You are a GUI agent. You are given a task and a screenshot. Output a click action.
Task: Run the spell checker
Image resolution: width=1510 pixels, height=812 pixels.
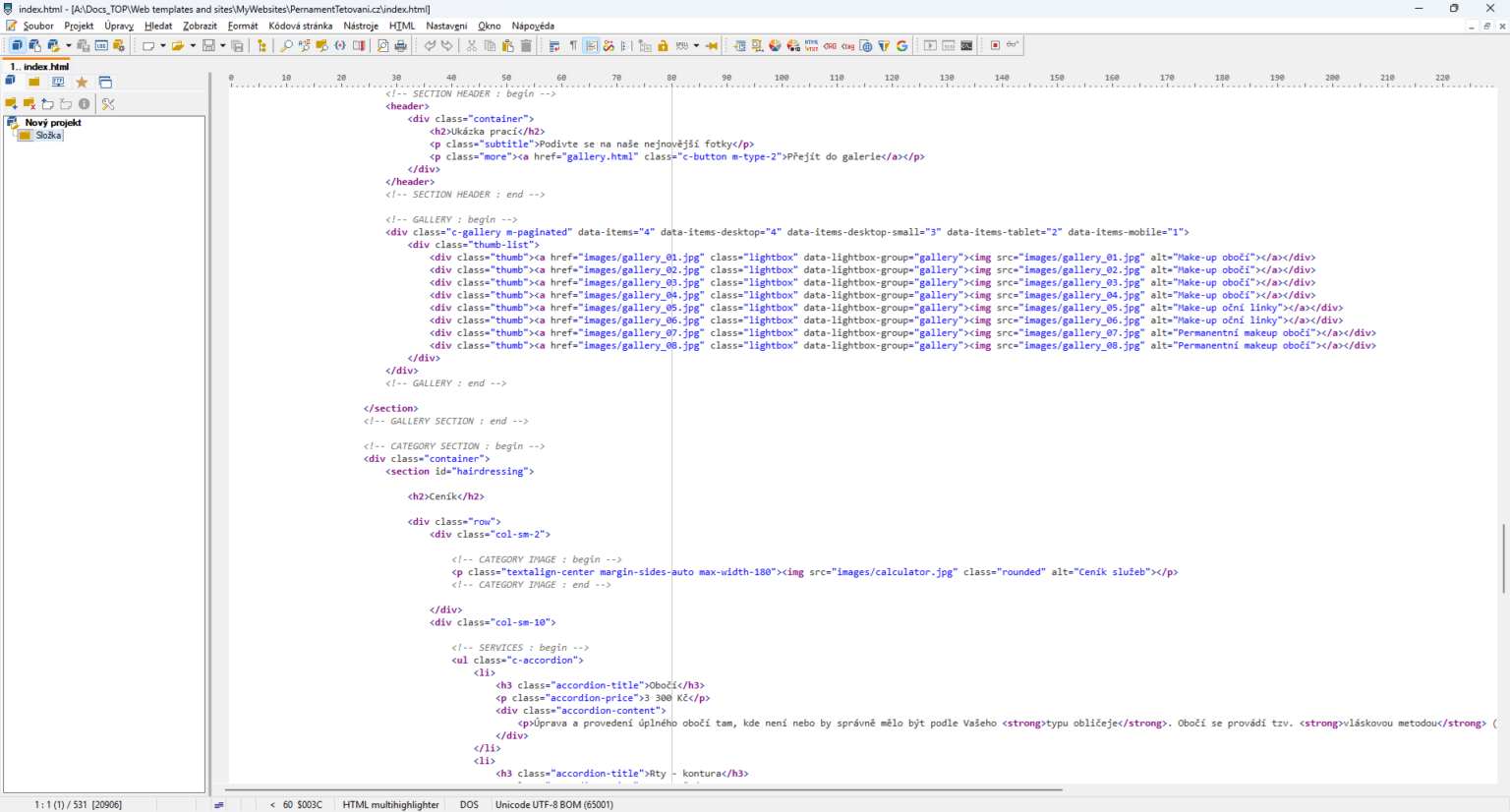click(x=680, y=45)
